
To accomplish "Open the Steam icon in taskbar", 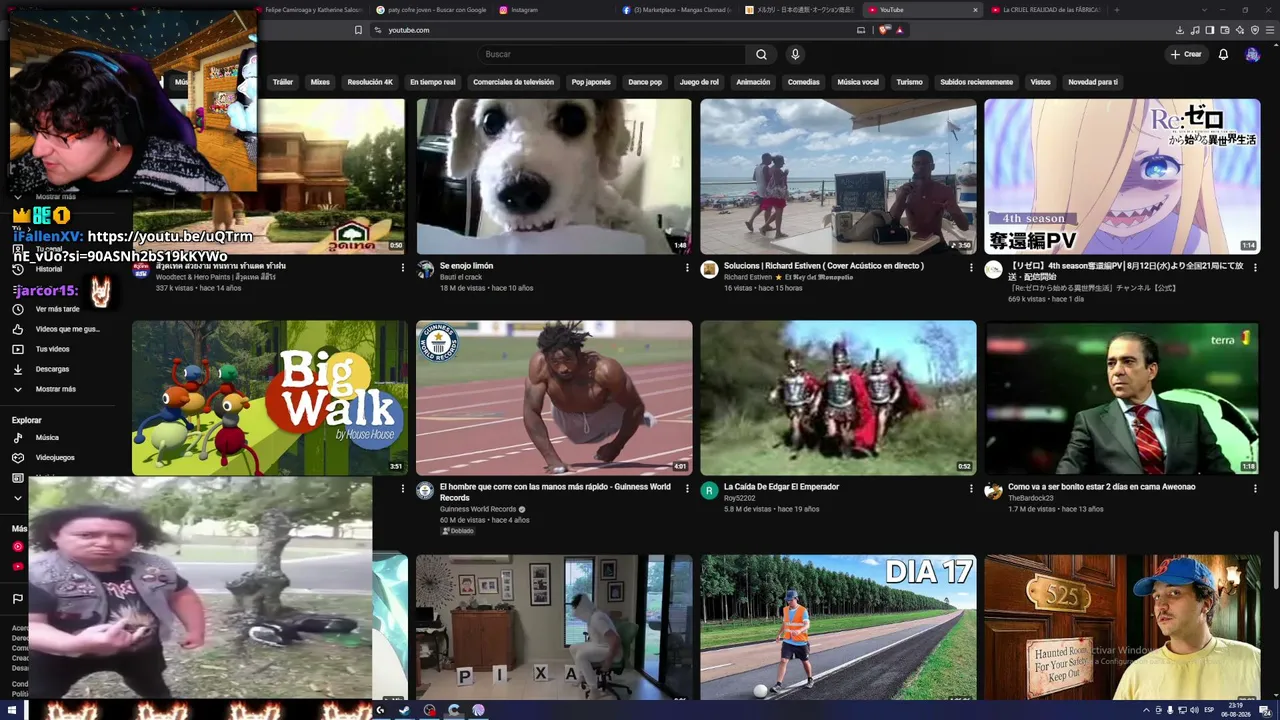I will 404,710.
